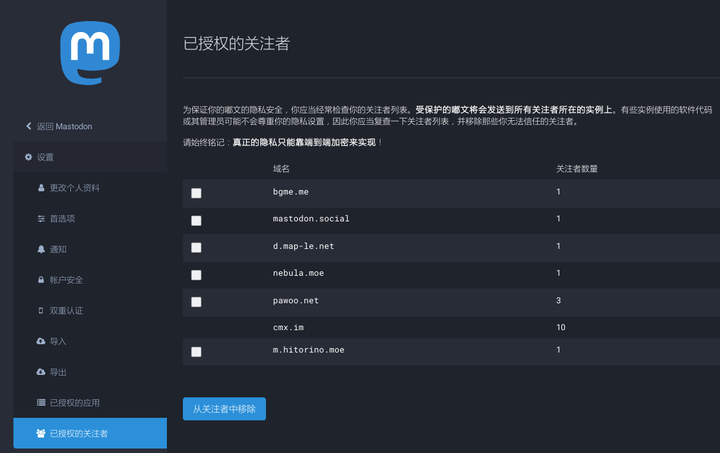Screen dimensions: 720x453
Task: Toggle the nebula.moe row checkbox
Action: pos(196,274)
